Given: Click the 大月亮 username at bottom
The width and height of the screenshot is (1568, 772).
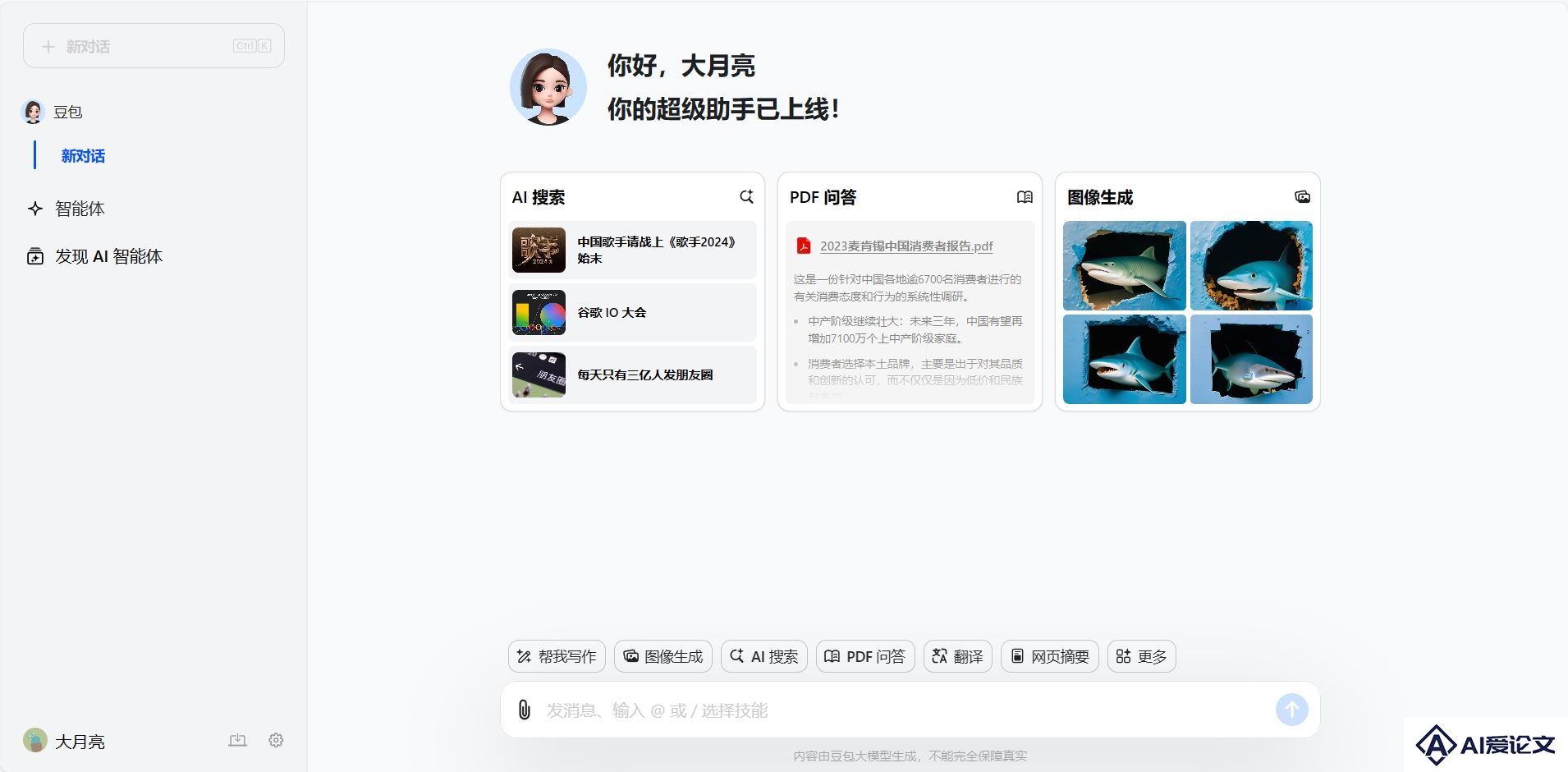Looking at the screenshot, I should (80, 742).
